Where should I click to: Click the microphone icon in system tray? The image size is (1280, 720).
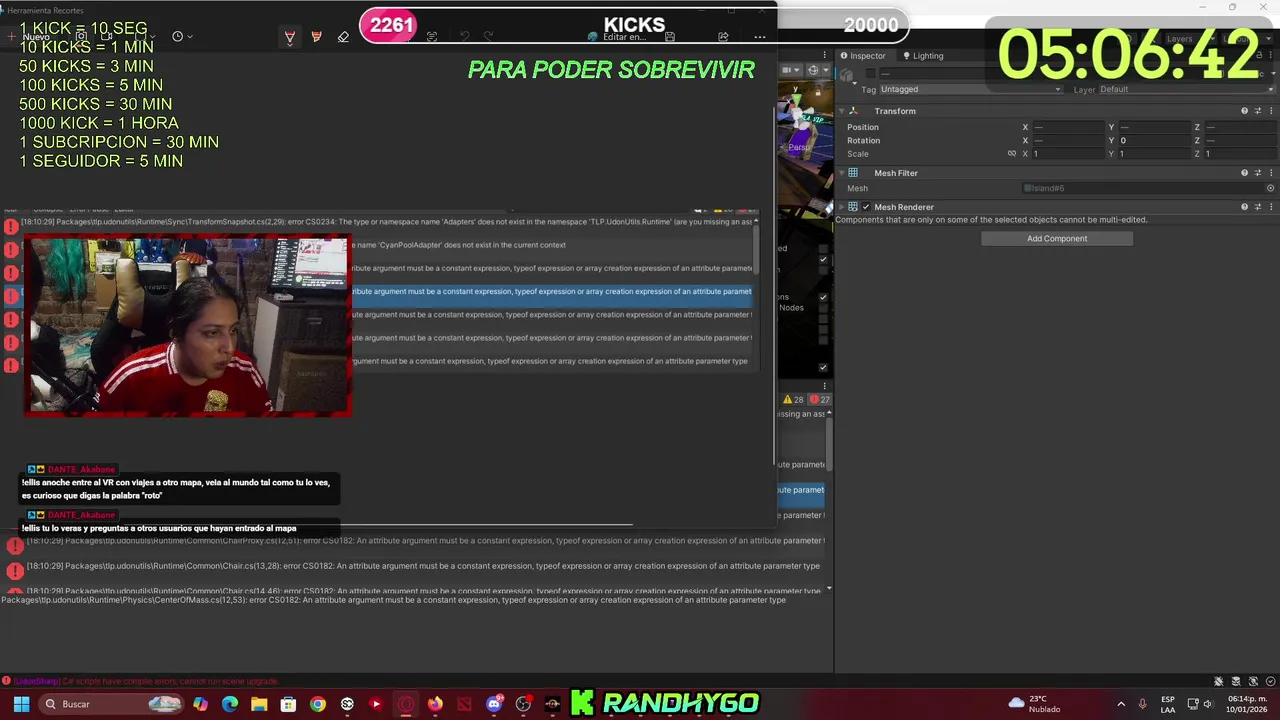coord(1143,704)
